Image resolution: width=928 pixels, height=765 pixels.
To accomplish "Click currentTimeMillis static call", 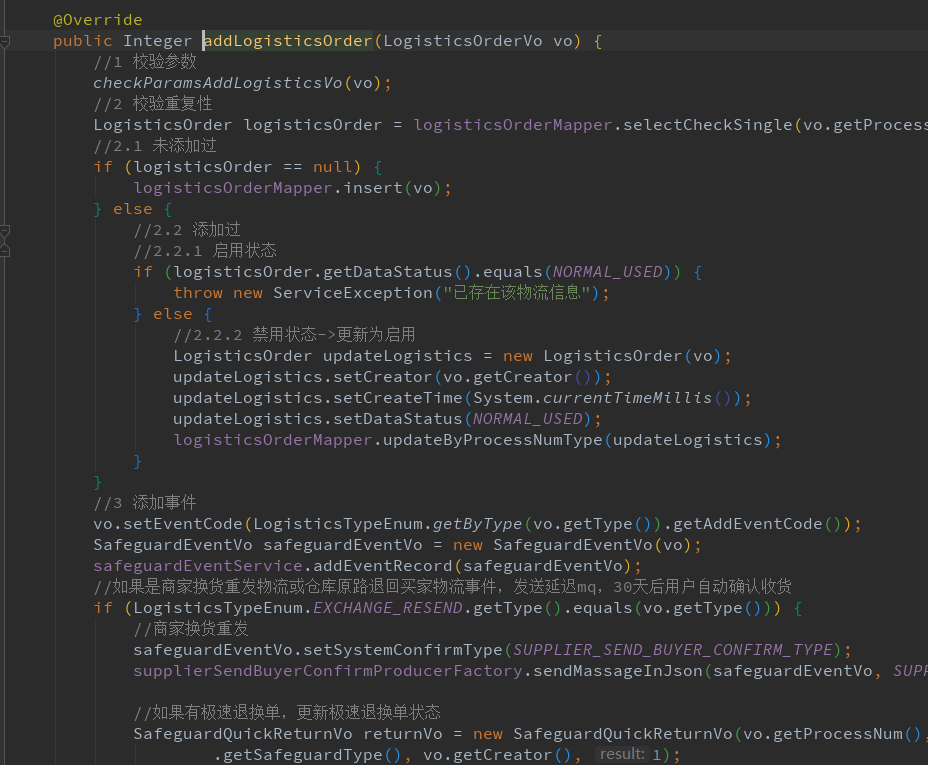I will point(627,398).
